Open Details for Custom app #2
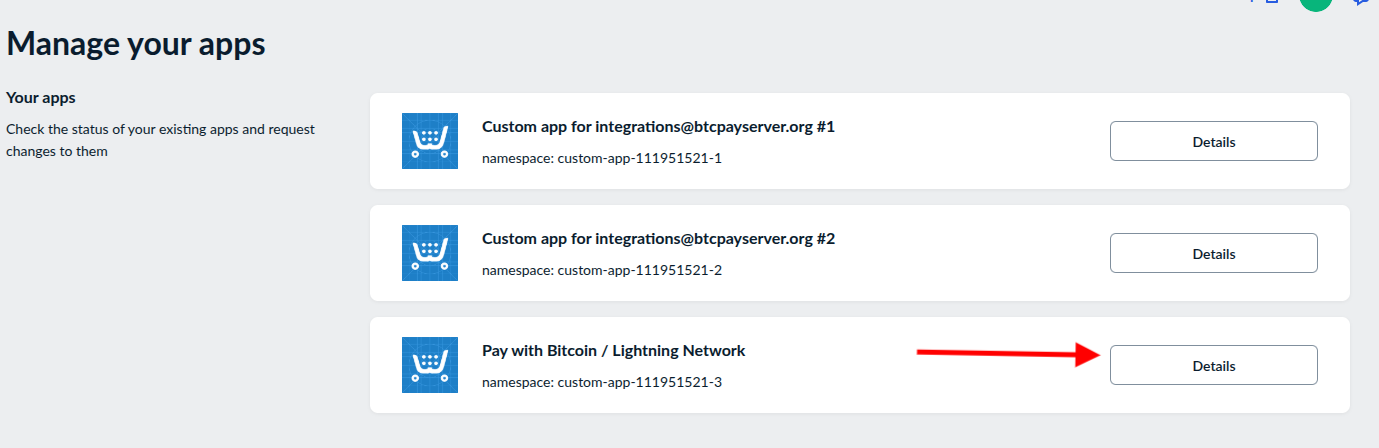This screenshot has height=448, width=1379. 1213,253
